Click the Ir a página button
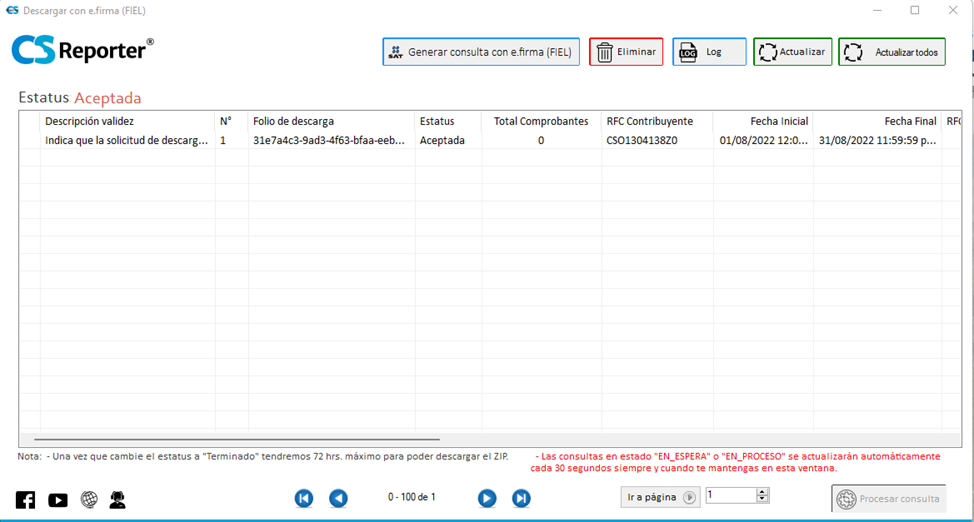This screenshot has height=522, width=974. [x=660, y=497]
